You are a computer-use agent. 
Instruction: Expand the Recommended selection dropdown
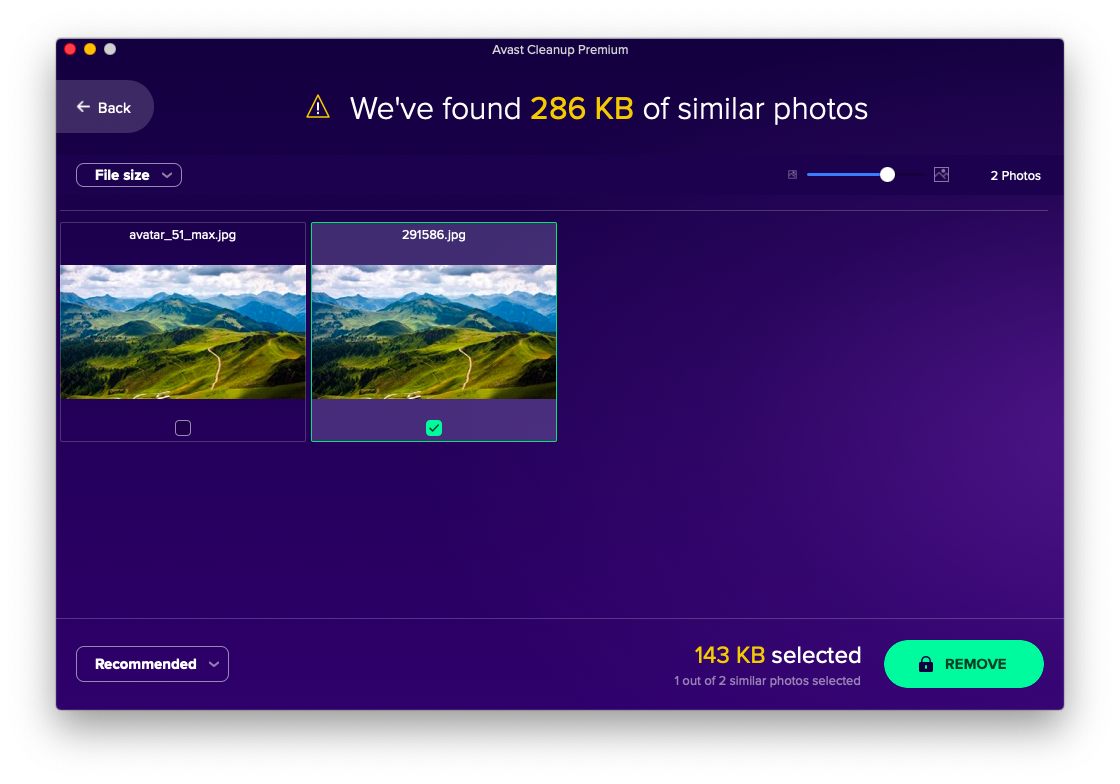point(152,664)
